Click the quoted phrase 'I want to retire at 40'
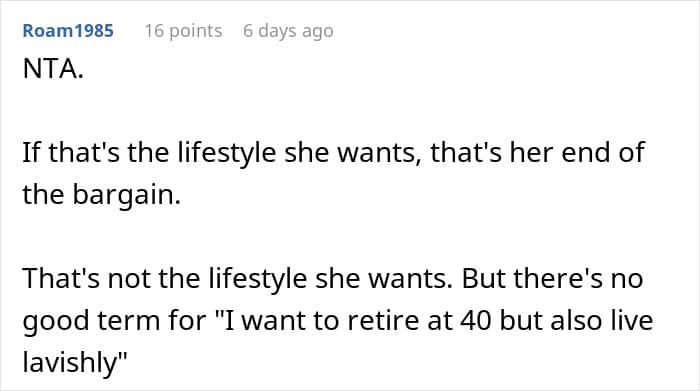700x391 pixels. pos(353,320)
